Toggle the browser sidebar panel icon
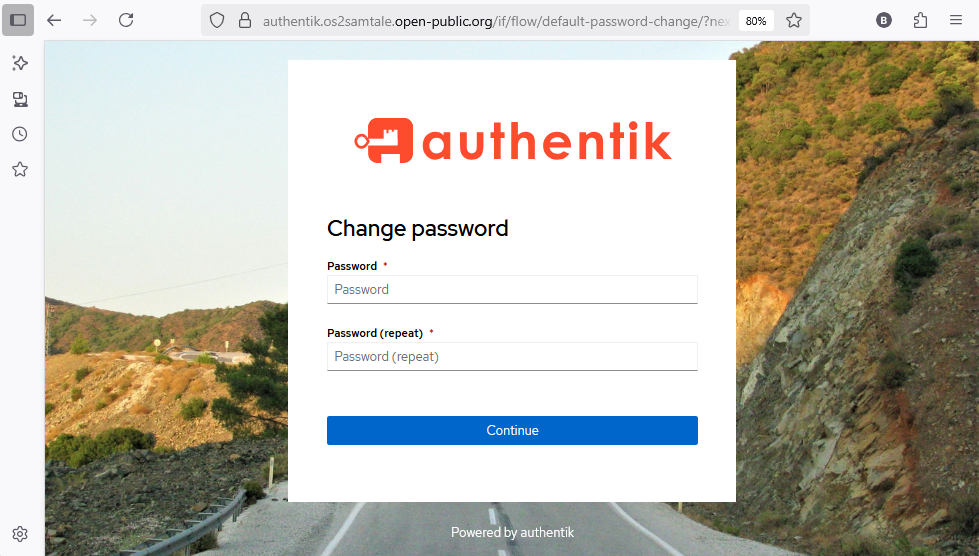The width and height of the screenshot is (979, 556). coord(18,20)
